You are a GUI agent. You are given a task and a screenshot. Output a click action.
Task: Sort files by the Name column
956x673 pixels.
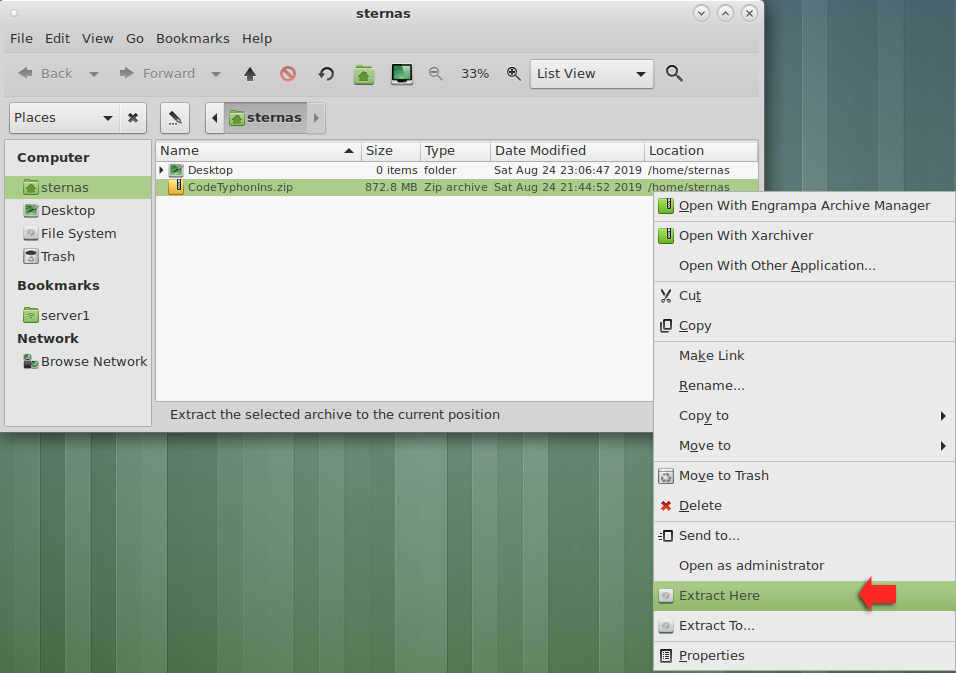click(x=259, y=151)
